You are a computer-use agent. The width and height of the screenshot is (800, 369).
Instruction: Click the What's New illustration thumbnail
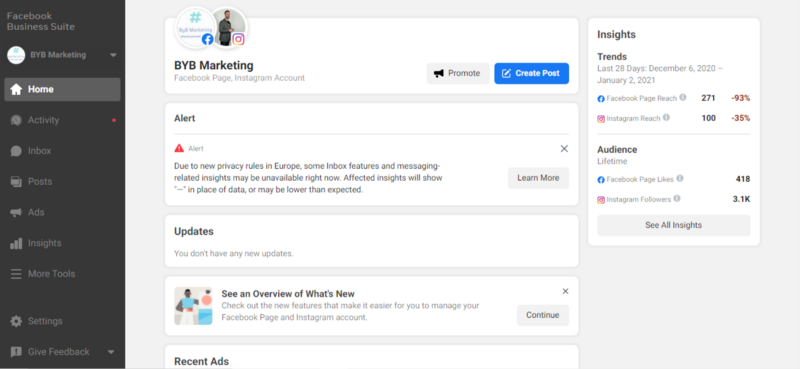coord(193,306)
